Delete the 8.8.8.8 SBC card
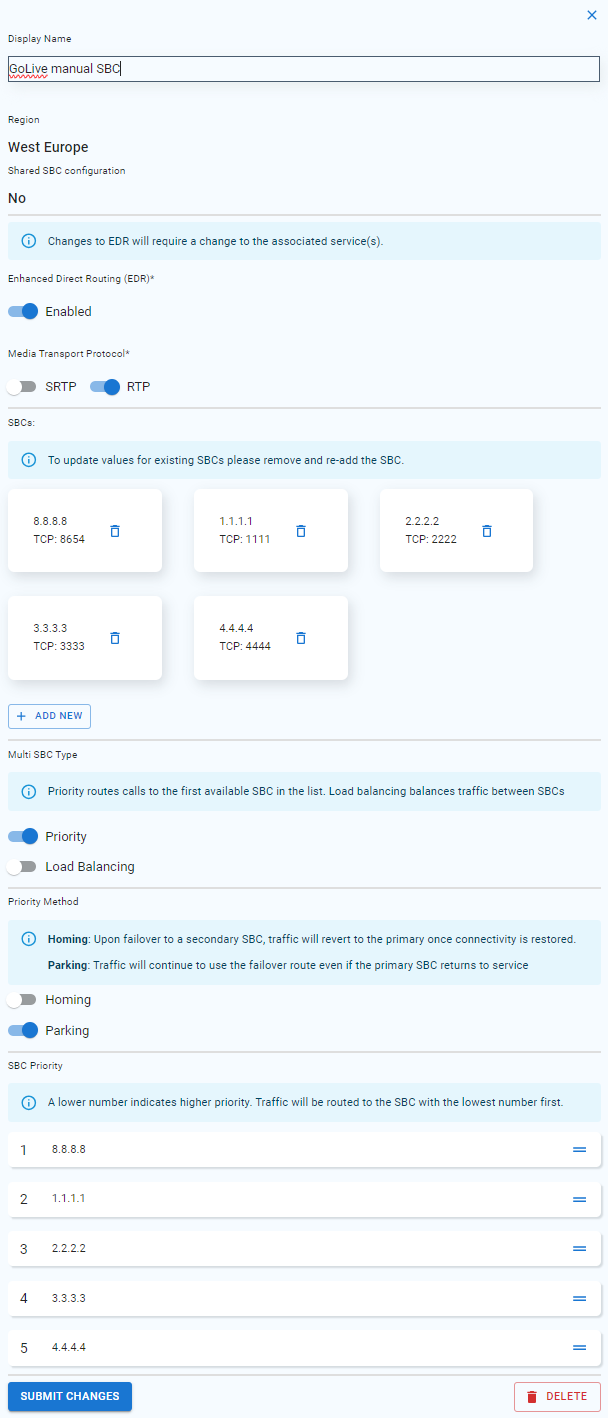 click(115, 531)
